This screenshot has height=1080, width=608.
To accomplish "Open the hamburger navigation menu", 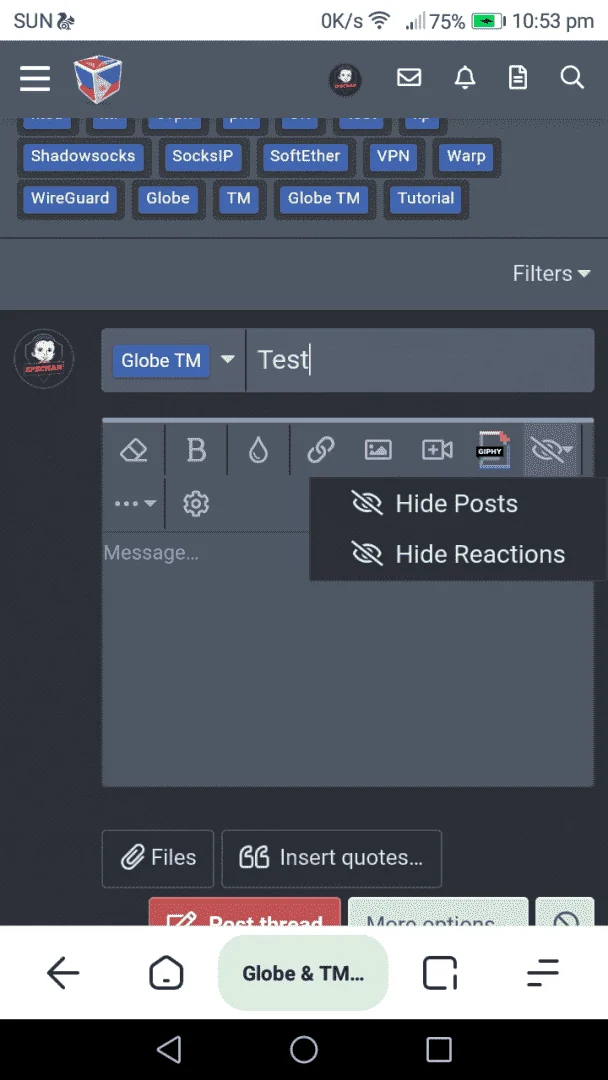I will click(x=34, y=79).
